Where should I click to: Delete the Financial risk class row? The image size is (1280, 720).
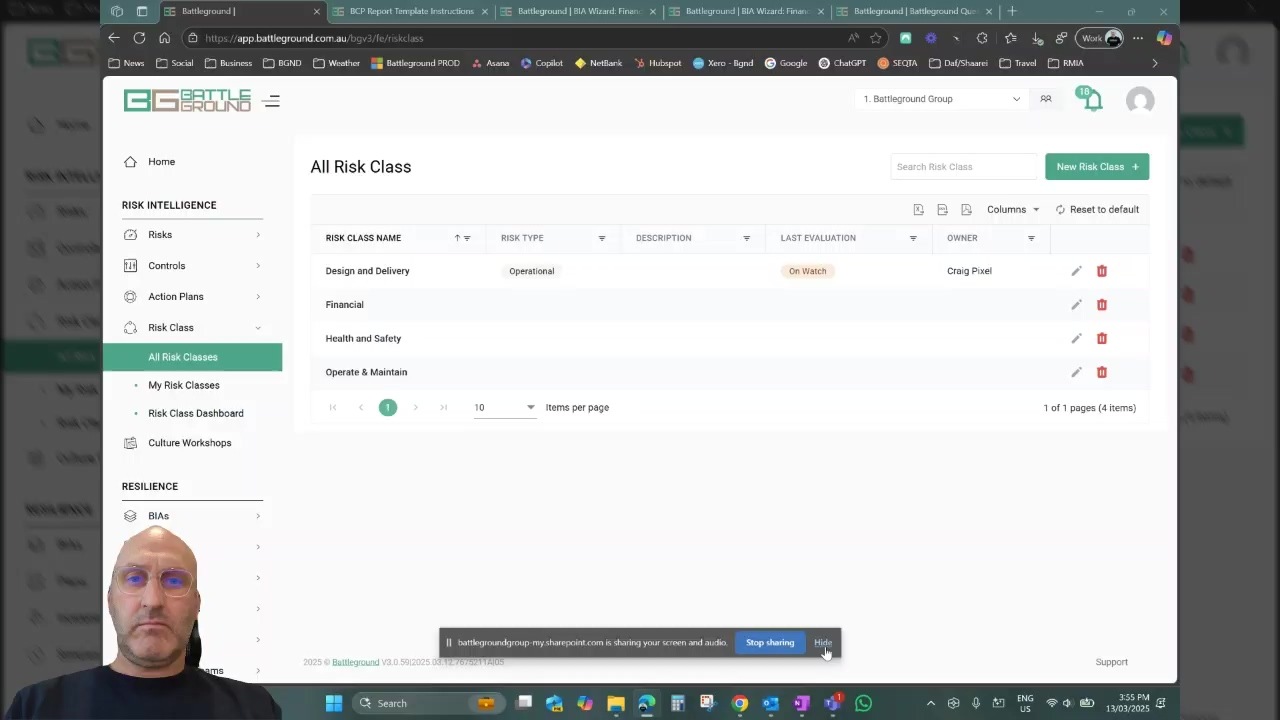1101,305
